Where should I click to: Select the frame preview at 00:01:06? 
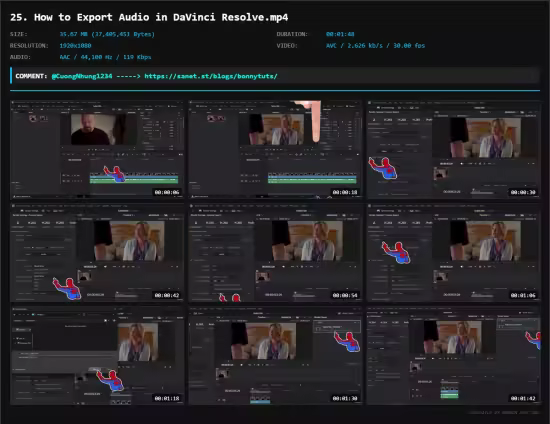coord(454,253)
